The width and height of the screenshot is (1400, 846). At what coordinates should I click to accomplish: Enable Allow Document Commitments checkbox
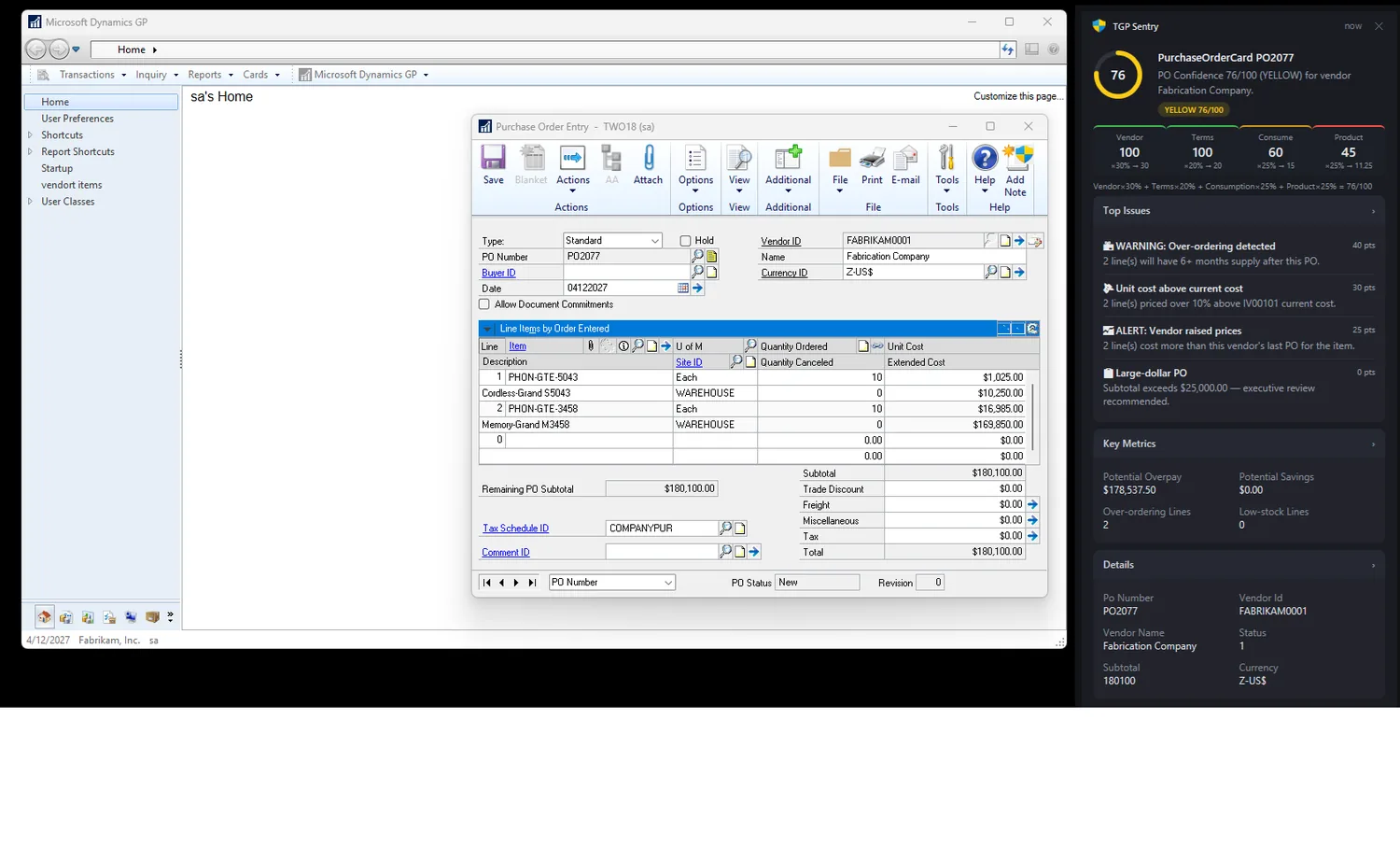[x=484, y=304]
